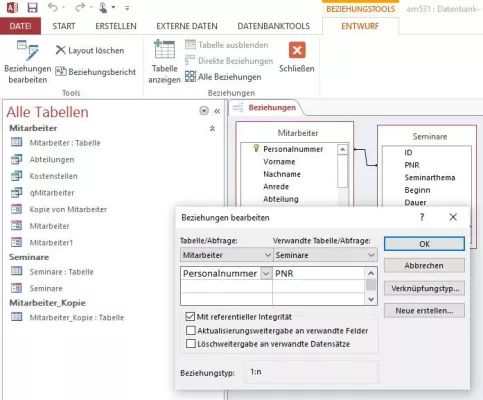The image size is (483, 400).
Task: Click field grid scroll-up arrow in dialog
Action: click(371, 274)
